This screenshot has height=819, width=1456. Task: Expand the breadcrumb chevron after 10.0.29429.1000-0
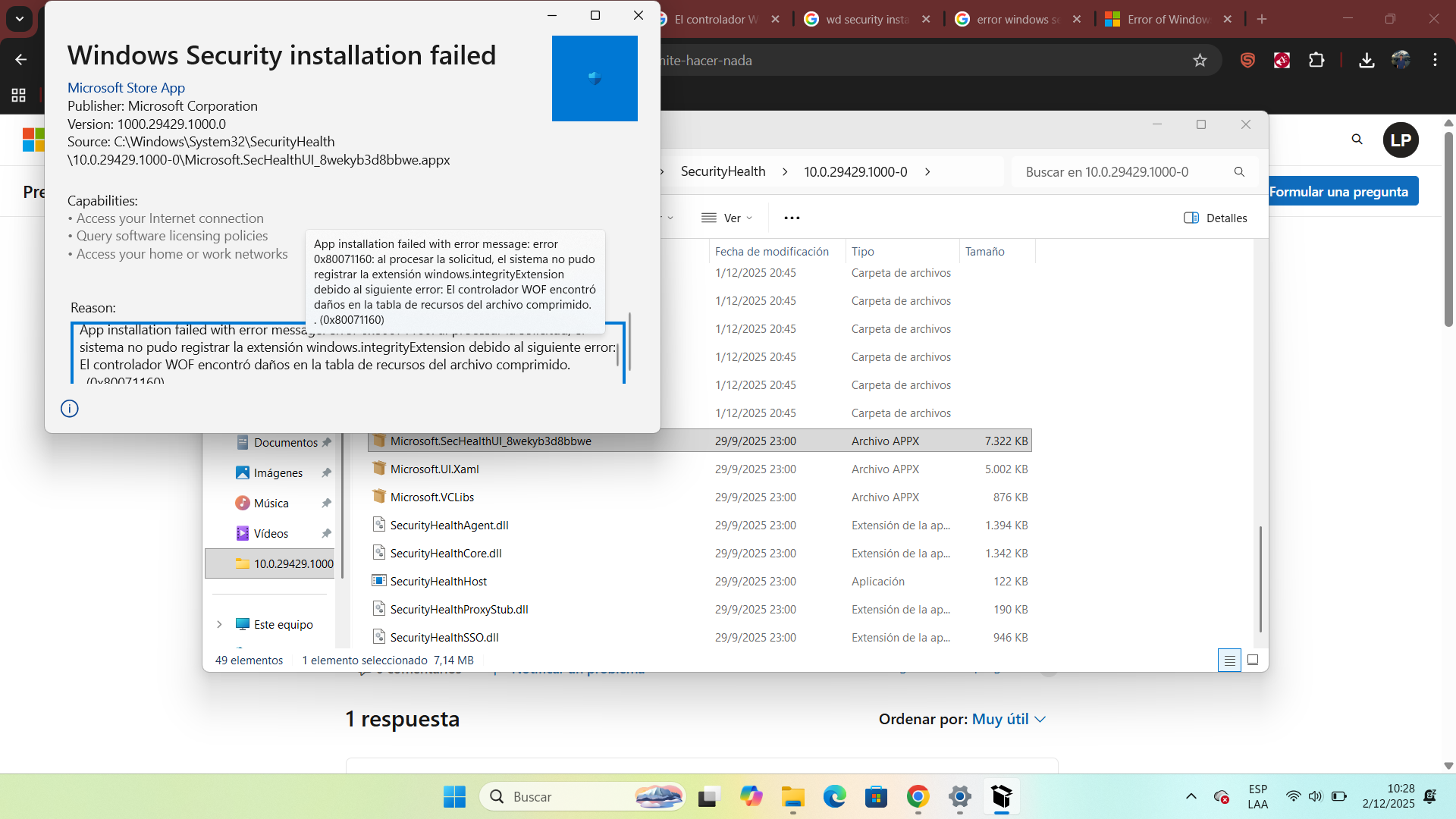pyautogui.click(x=927, y=172)
